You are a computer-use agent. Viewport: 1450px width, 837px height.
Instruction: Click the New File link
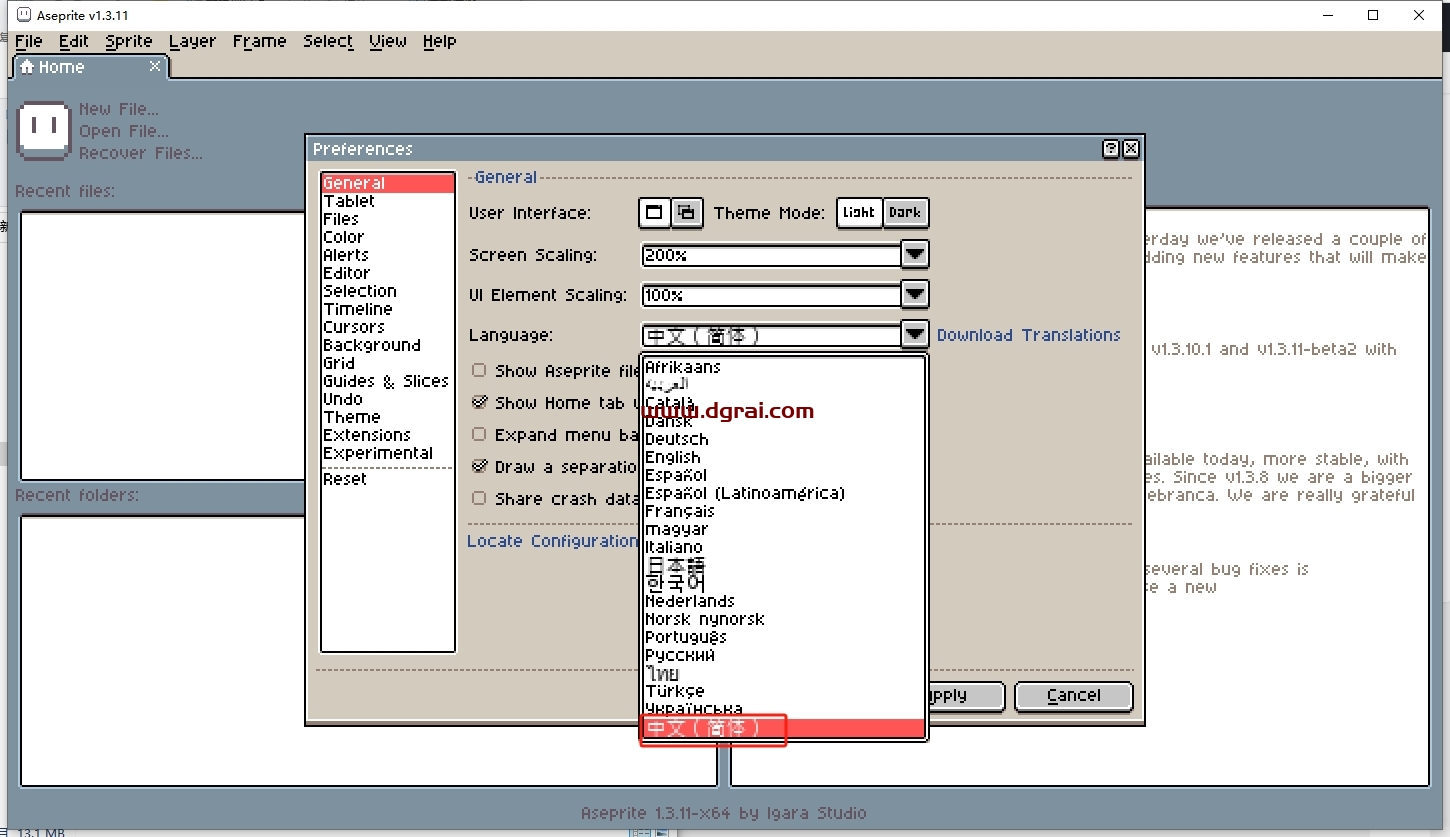118,109
